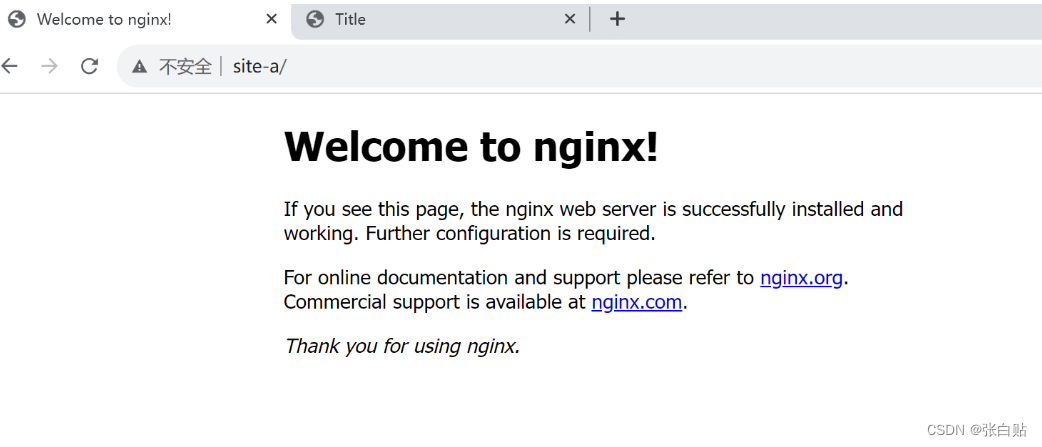Go forward with the forward arrow
Screen dimensions: 1042x447
(49, 66)
